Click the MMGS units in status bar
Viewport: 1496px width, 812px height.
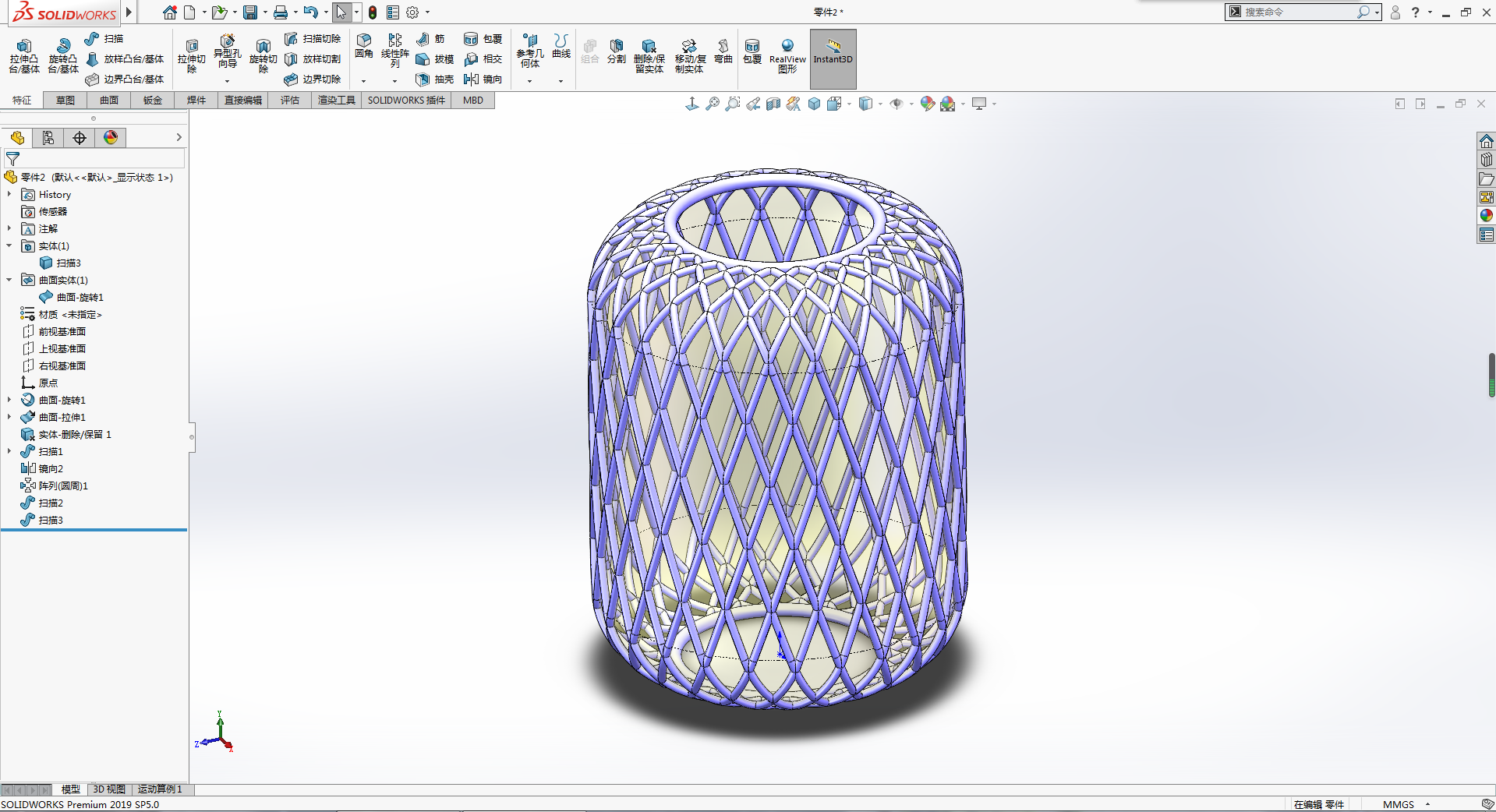click(x=1398, y=804)
